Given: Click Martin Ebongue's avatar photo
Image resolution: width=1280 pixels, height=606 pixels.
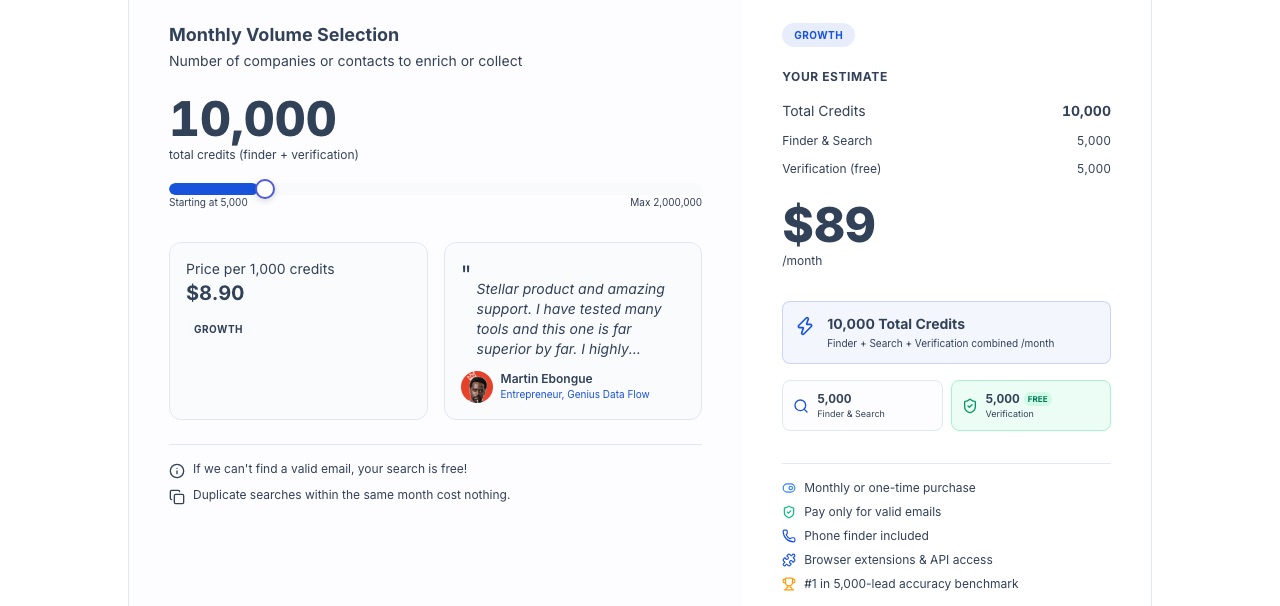Looking at the screenshot, I should point(477,387).
